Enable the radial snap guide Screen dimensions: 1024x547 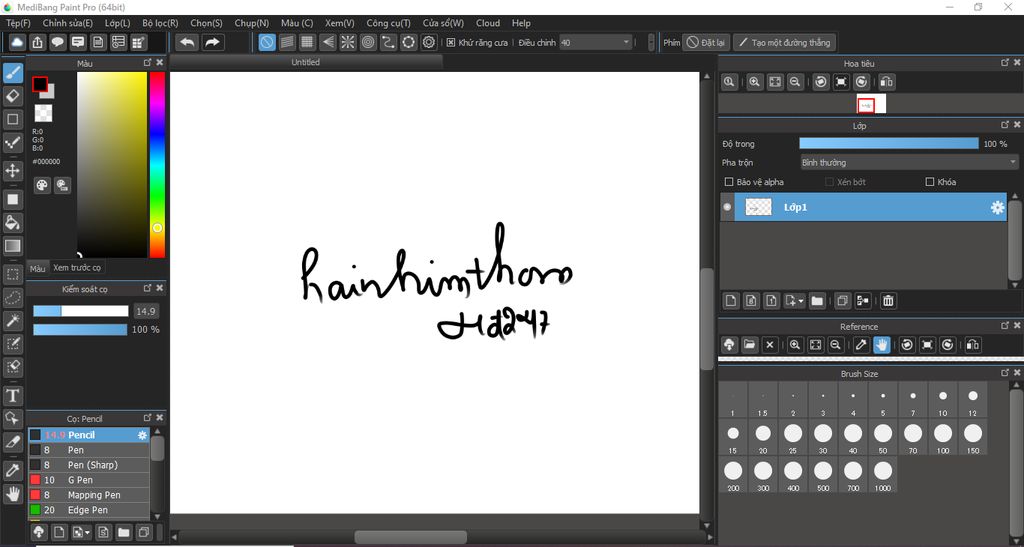point(347,42)
